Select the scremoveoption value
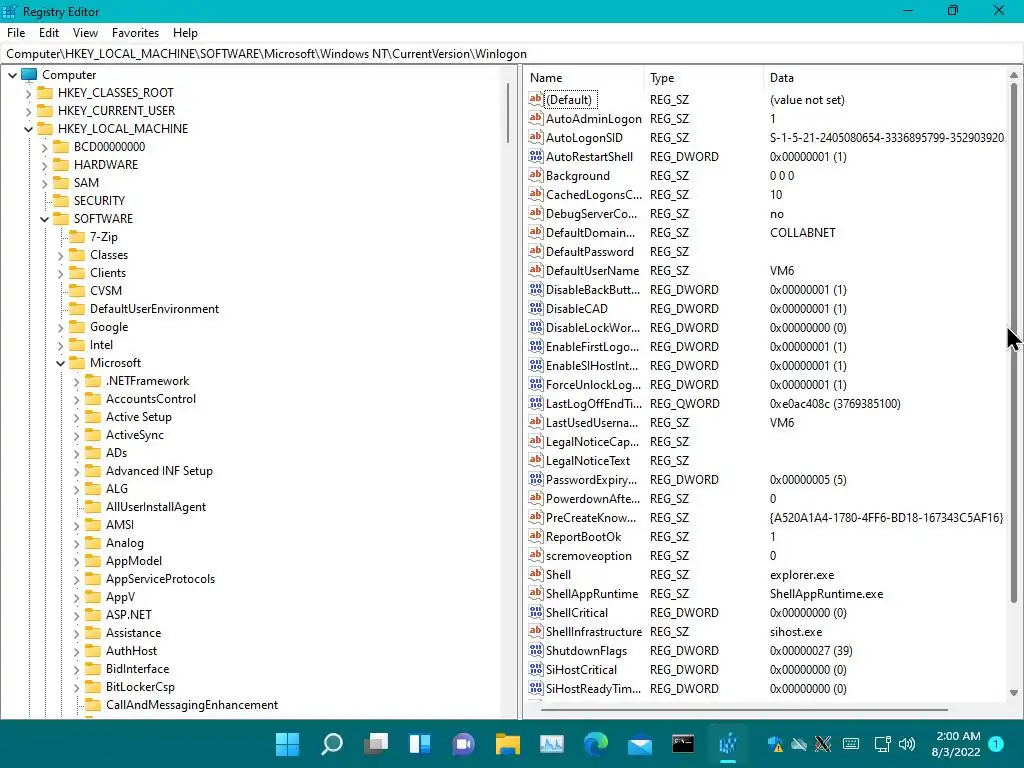The image size is (1024, 768). (x=588, y=556)
